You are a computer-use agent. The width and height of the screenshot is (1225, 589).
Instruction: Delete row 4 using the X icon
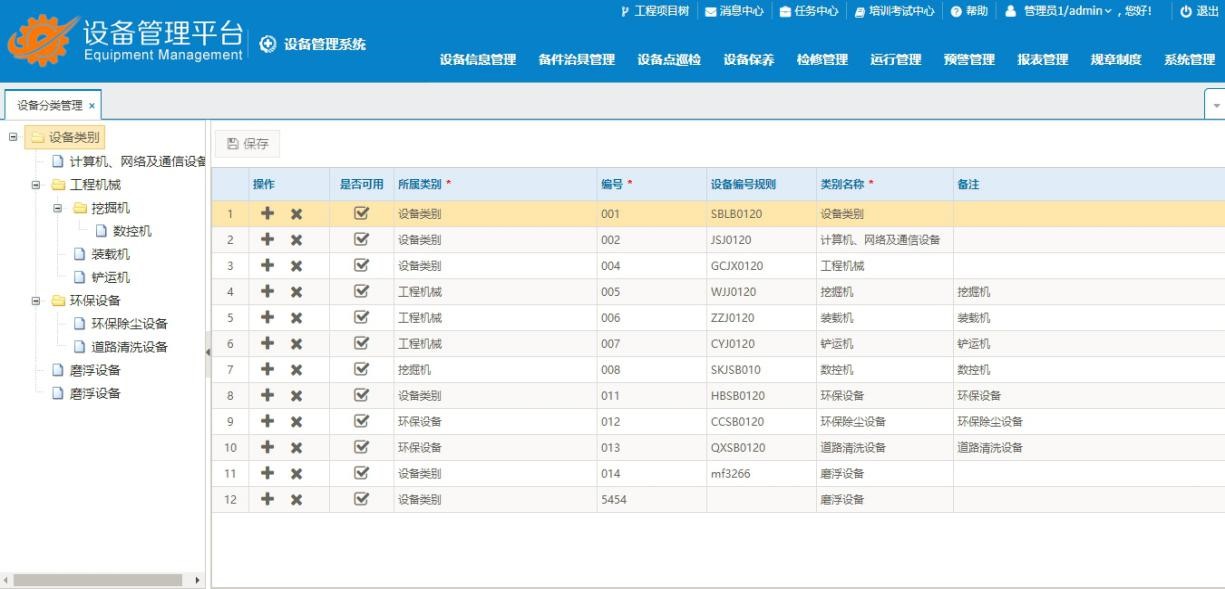(x=296, y=292)
